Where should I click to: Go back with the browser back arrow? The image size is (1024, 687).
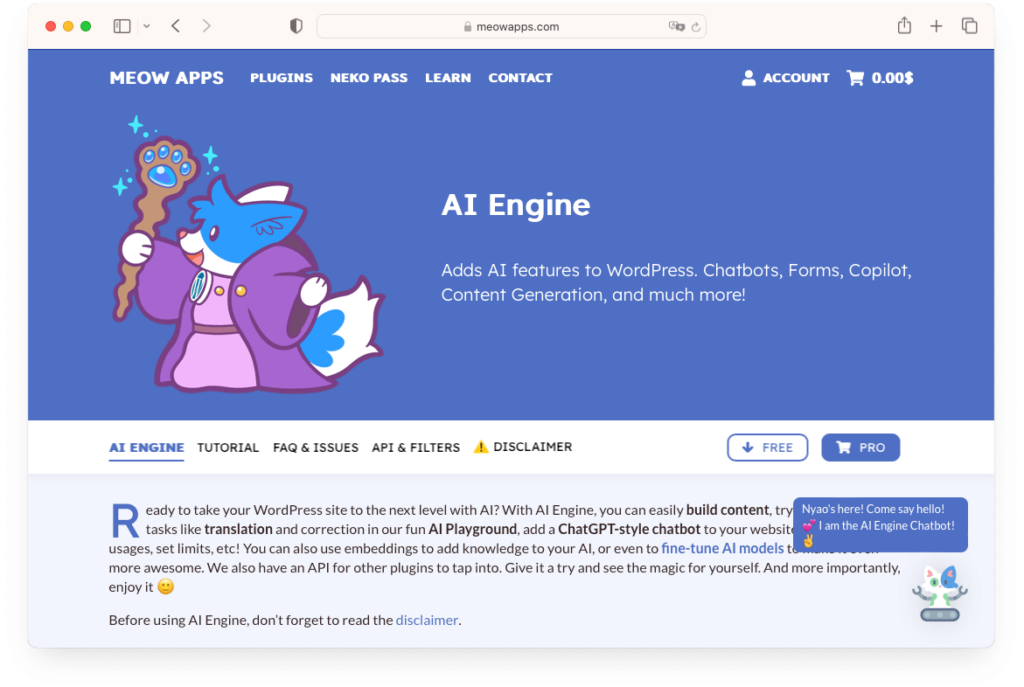click(x=176, y=26)
